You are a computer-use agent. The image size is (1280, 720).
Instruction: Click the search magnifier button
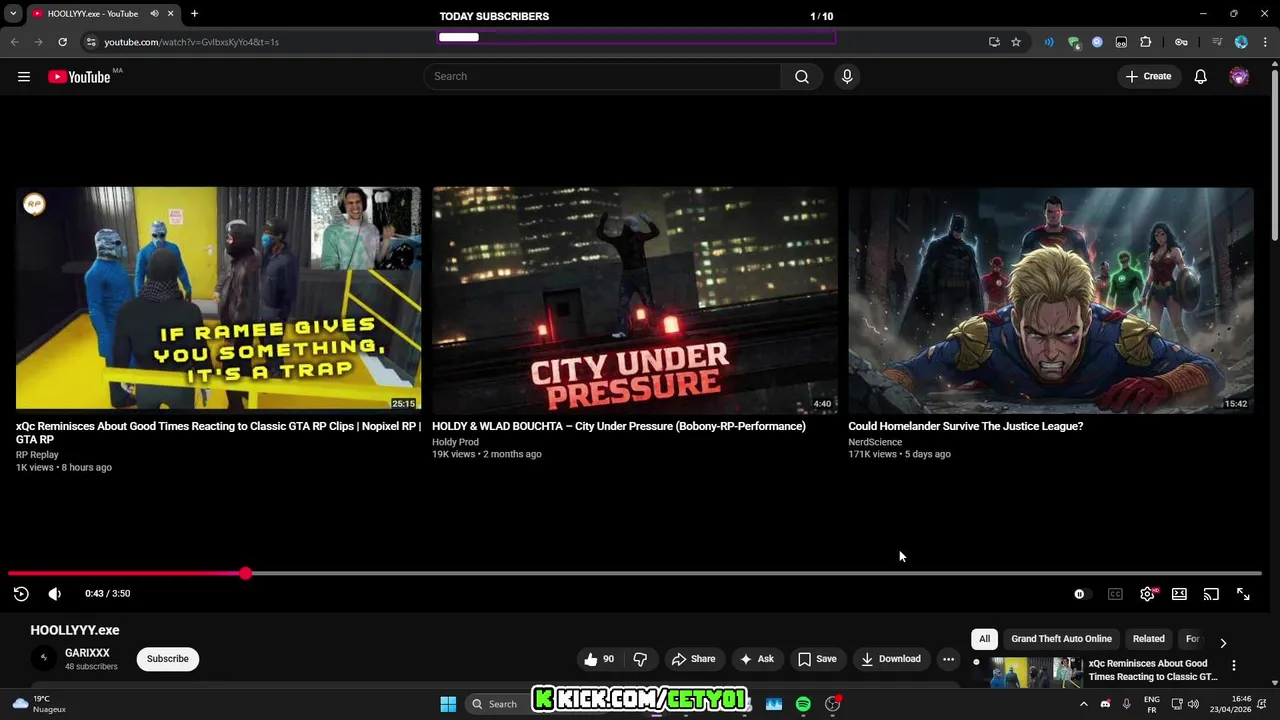click(802, 77)
